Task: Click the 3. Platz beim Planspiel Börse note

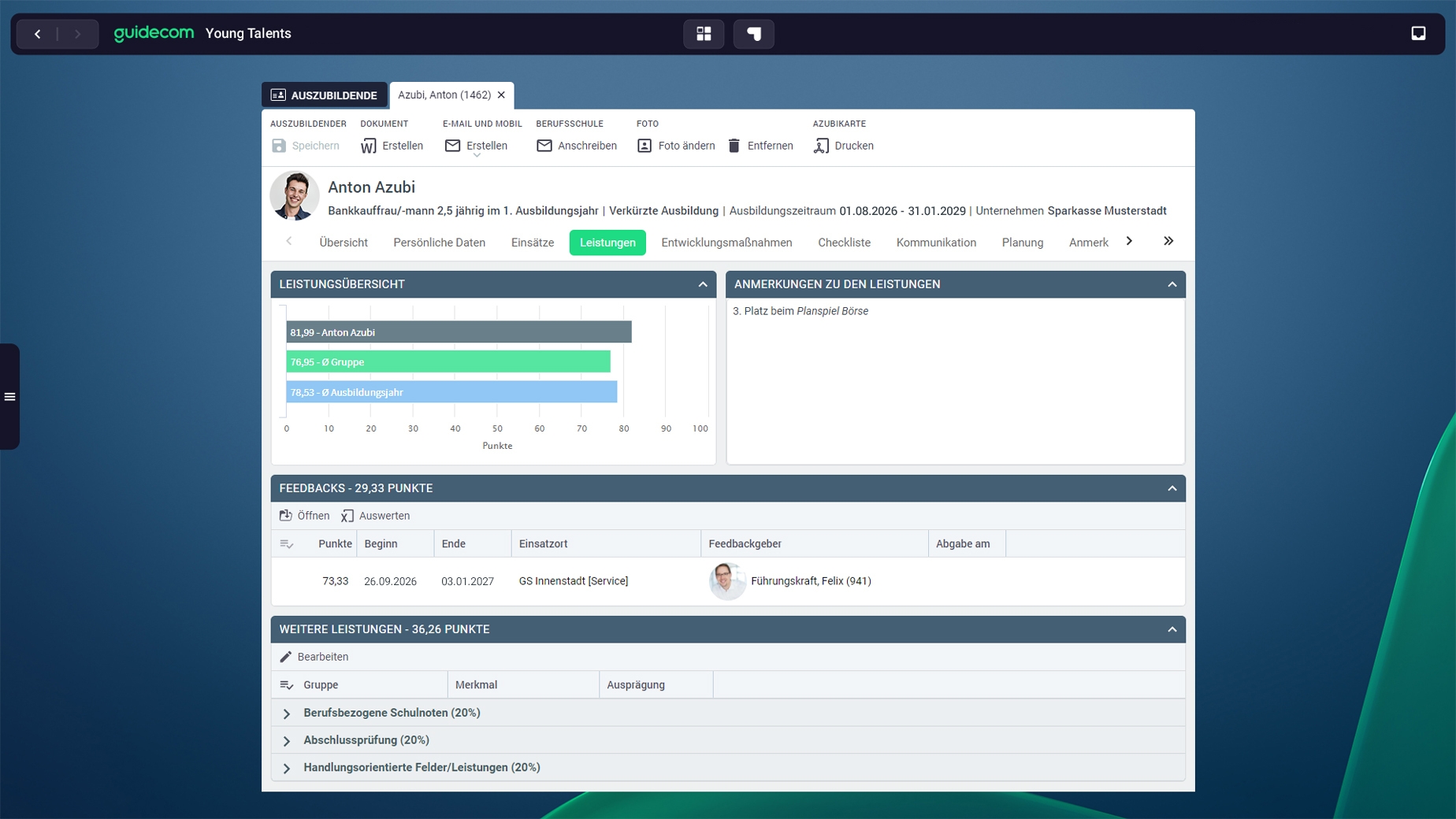Action: 800,311
